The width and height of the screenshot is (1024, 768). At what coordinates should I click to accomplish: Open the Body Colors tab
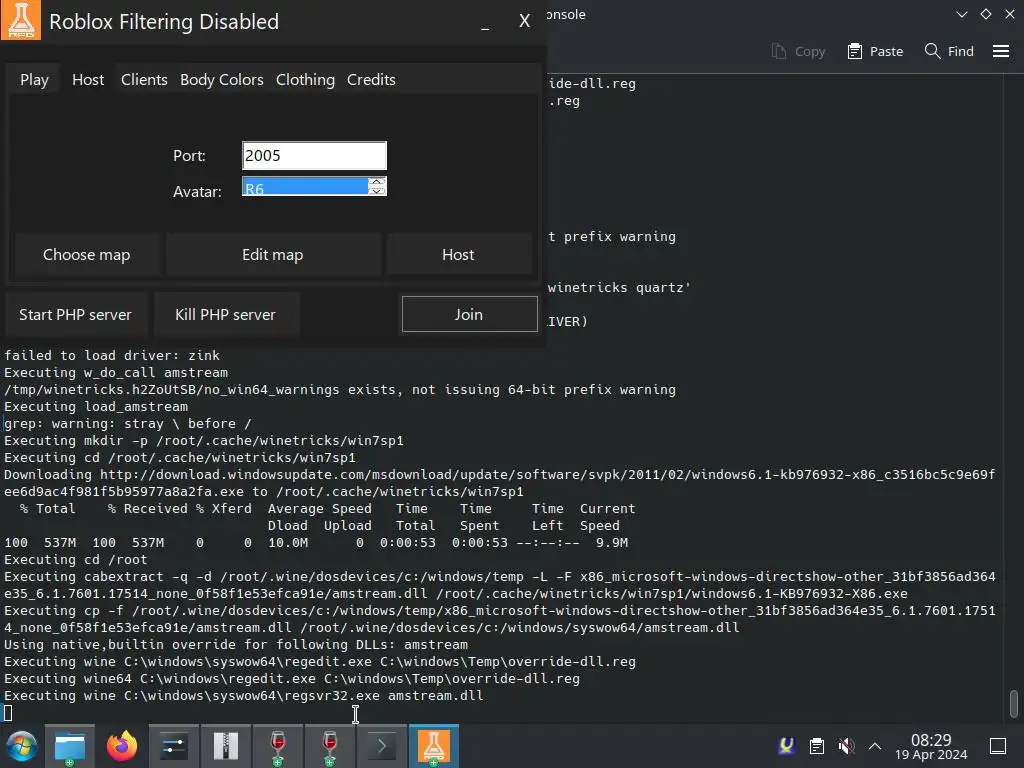point(221,80)
